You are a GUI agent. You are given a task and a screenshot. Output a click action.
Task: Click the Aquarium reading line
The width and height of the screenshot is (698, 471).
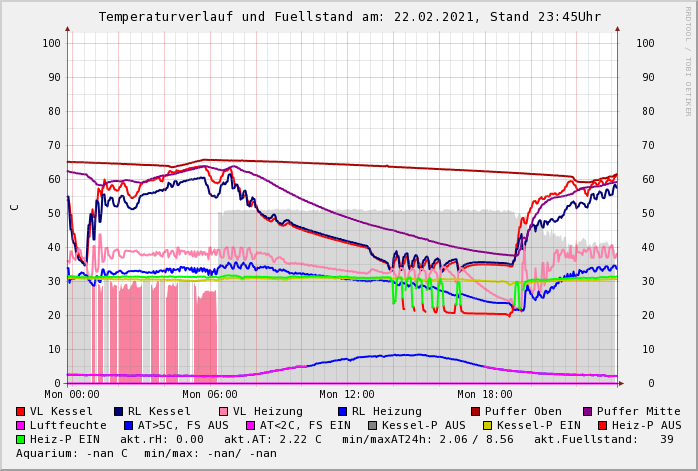tap(146, 454)
